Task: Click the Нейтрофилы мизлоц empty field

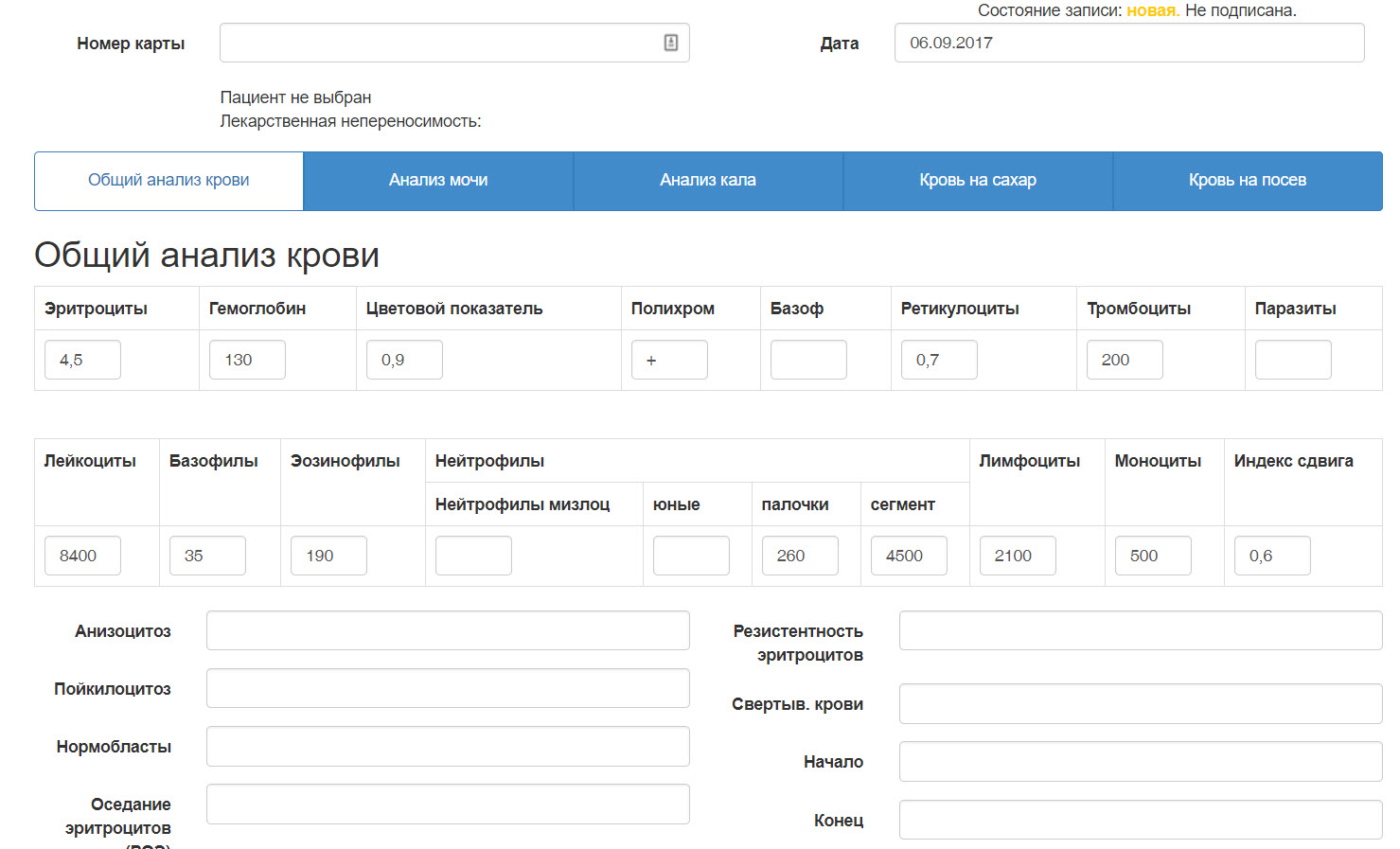Action: [x=473, y=556]
